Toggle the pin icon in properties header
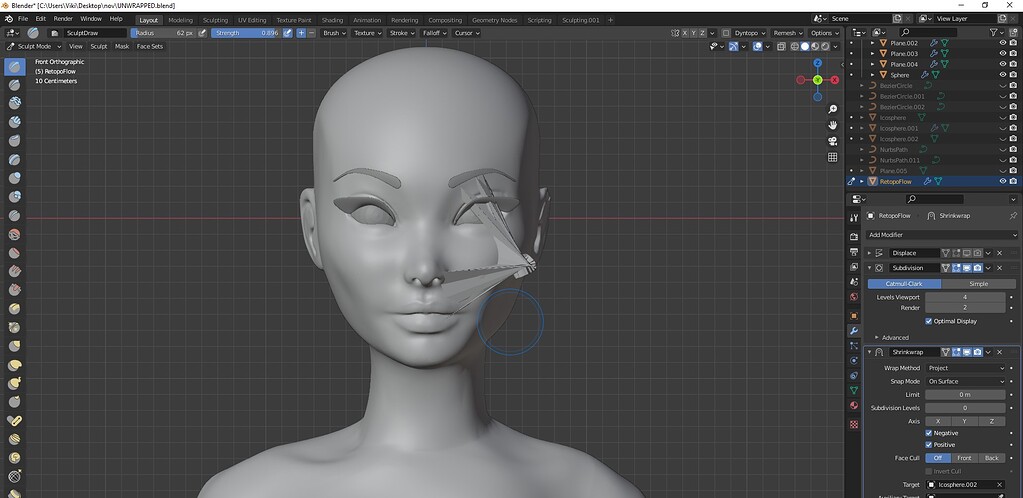 point(1013,215)
